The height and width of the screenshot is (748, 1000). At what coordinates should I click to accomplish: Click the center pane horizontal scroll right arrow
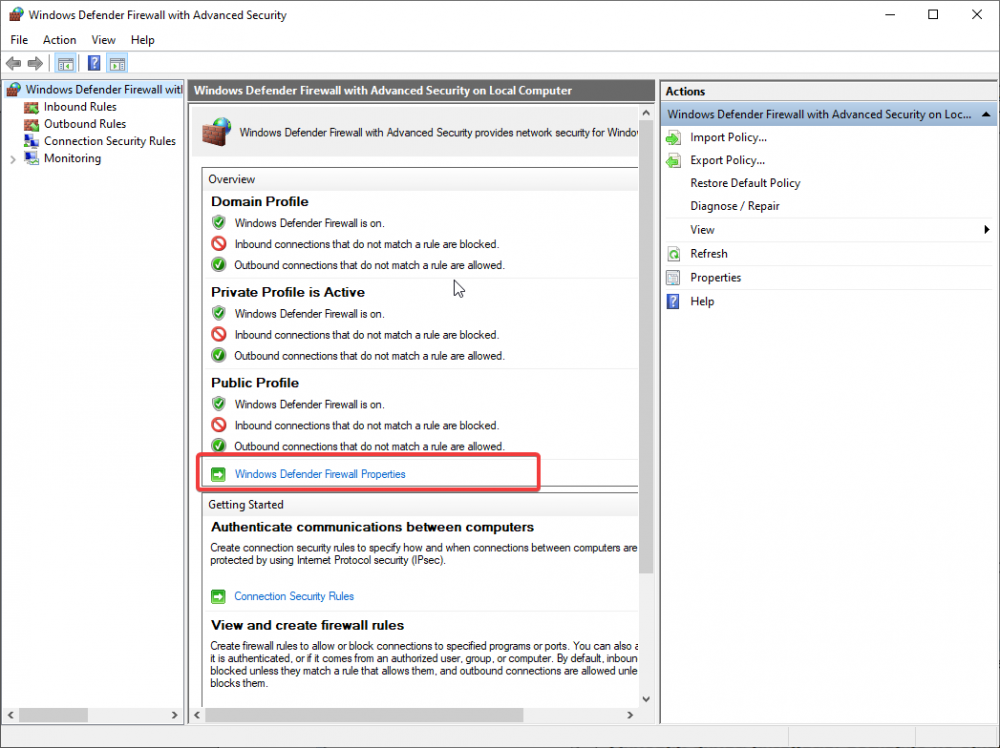tap(630, 715)
